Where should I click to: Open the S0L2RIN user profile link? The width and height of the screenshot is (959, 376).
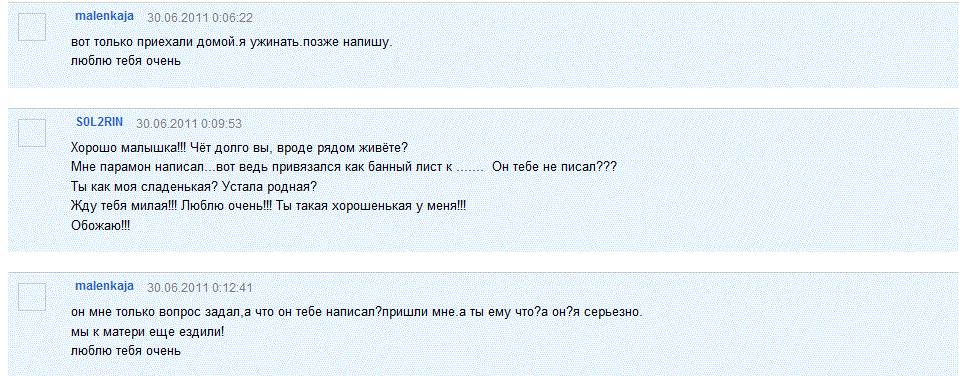[99, 122]
